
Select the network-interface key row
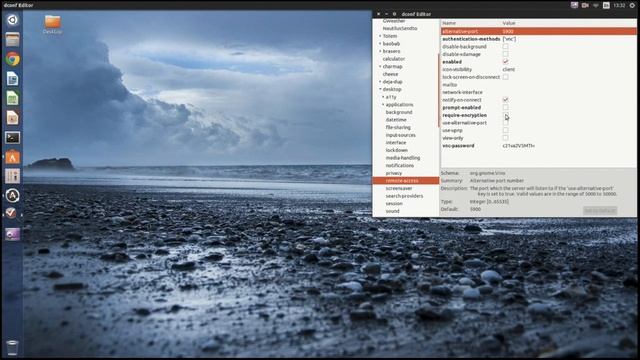coord(538,92)
